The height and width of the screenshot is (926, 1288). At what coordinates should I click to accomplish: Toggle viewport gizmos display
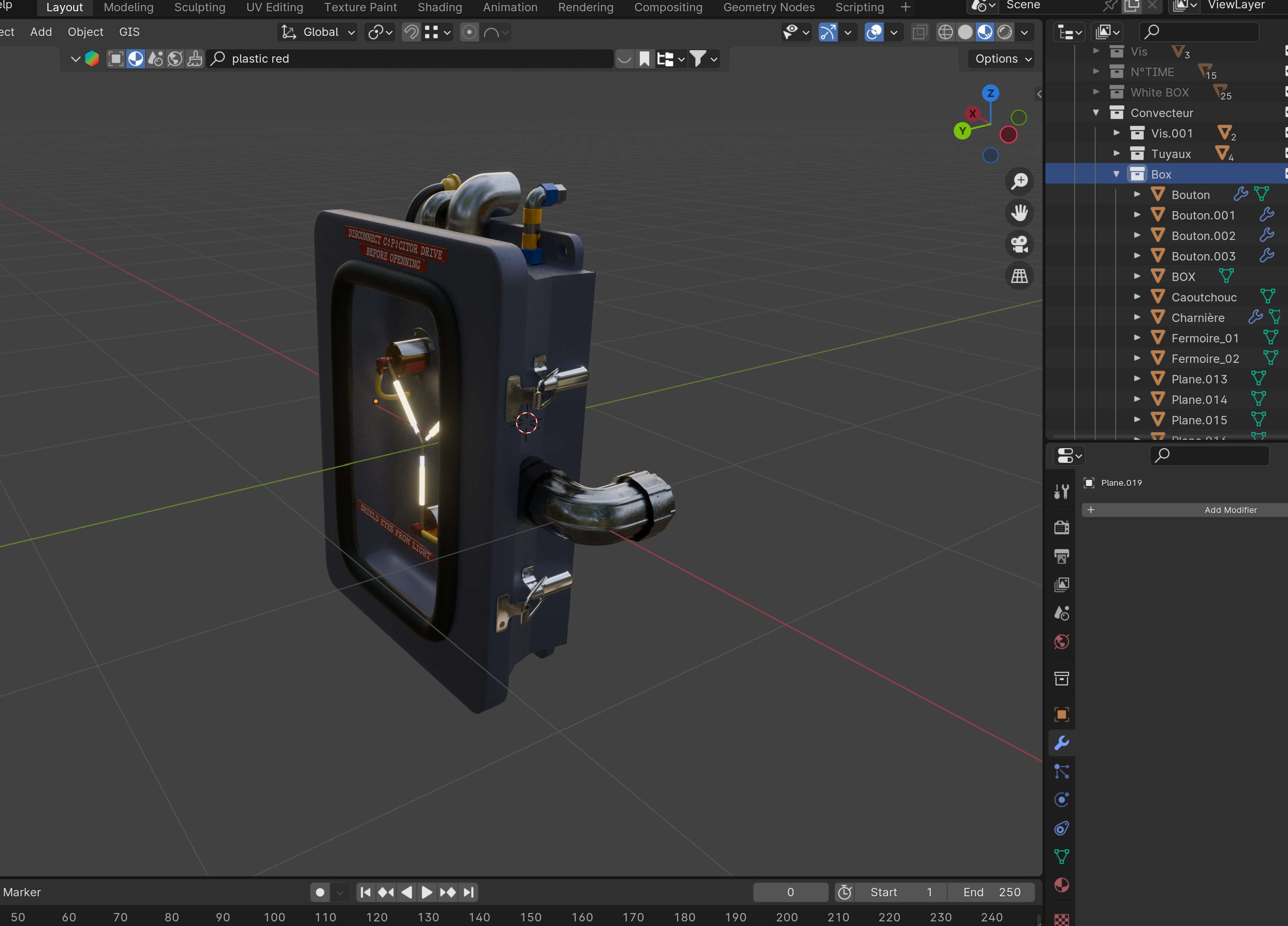[x=828, y=32]
